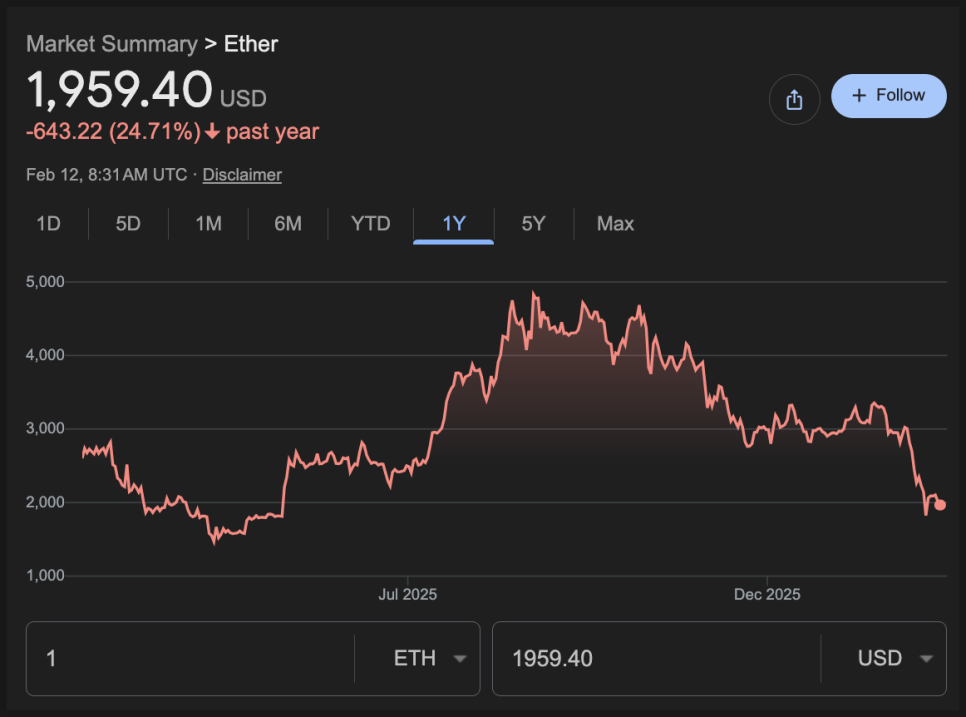The height and width of the screenshot is (717, 966).
Task: Click the Jul 2025 axis label
Action: tap(407, 594)
